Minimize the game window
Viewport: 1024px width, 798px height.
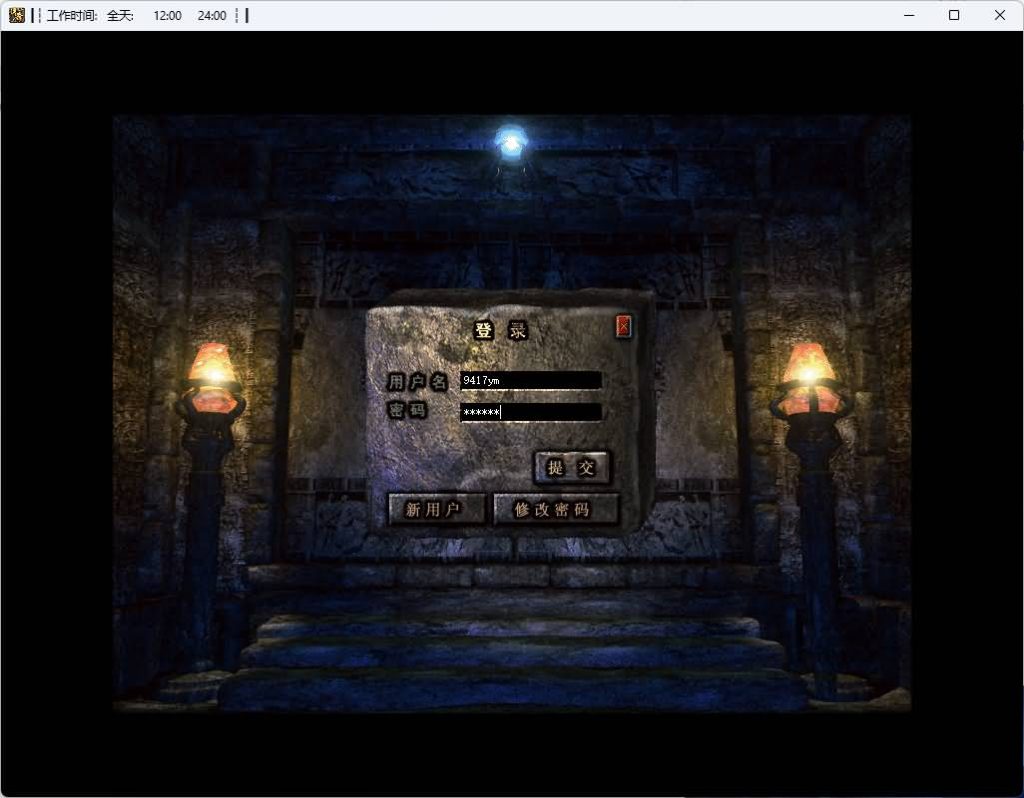(x=908, y=15)
